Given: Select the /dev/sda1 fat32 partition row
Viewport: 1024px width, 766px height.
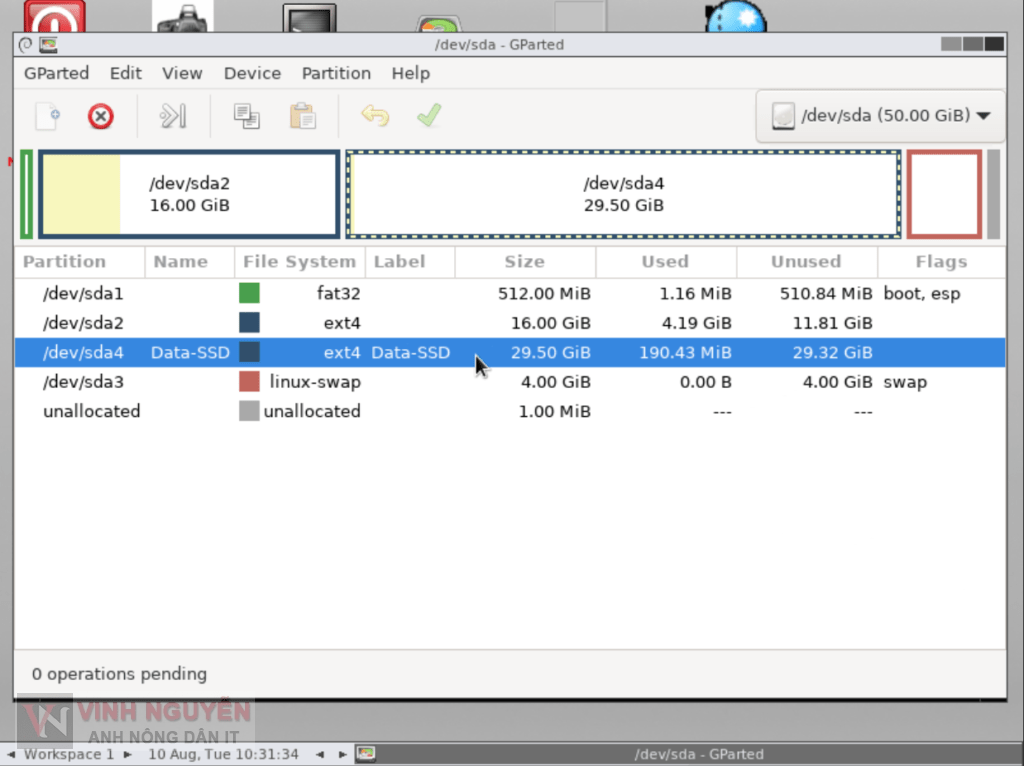Looking at the screenshot, I should pos(300,293).
